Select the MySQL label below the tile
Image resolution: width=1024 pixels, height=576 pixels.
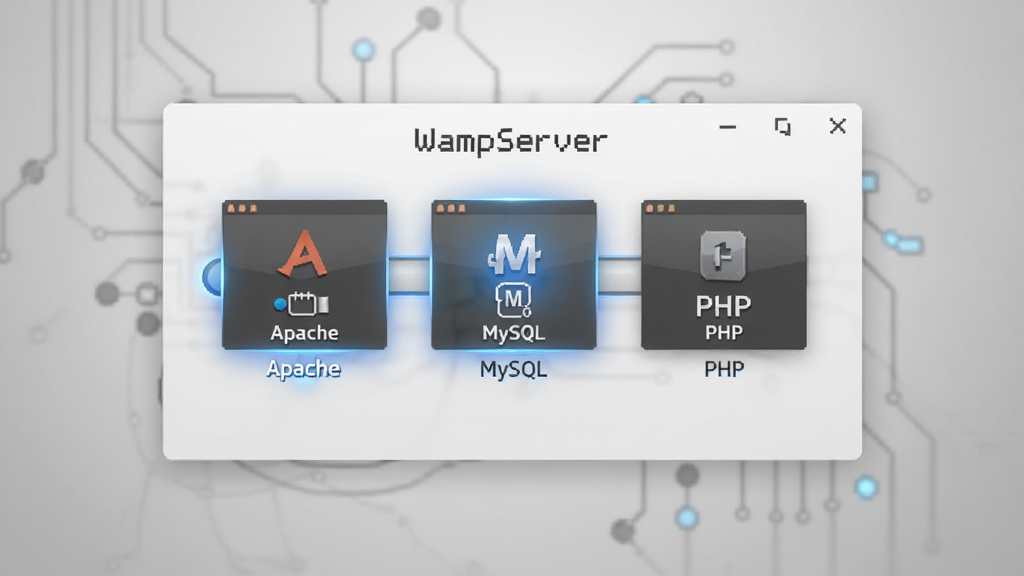[513, 370]
